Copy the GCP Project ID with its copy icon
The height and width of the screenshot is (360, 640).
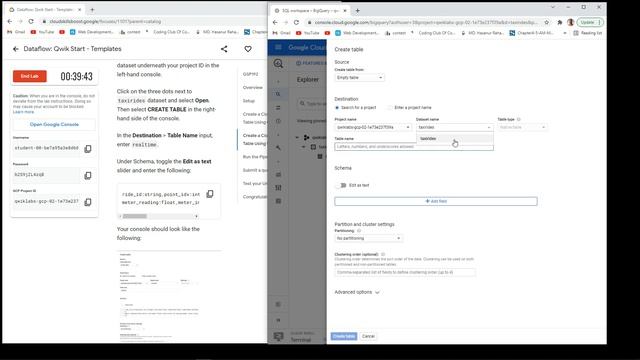click(x=88, y=202)
